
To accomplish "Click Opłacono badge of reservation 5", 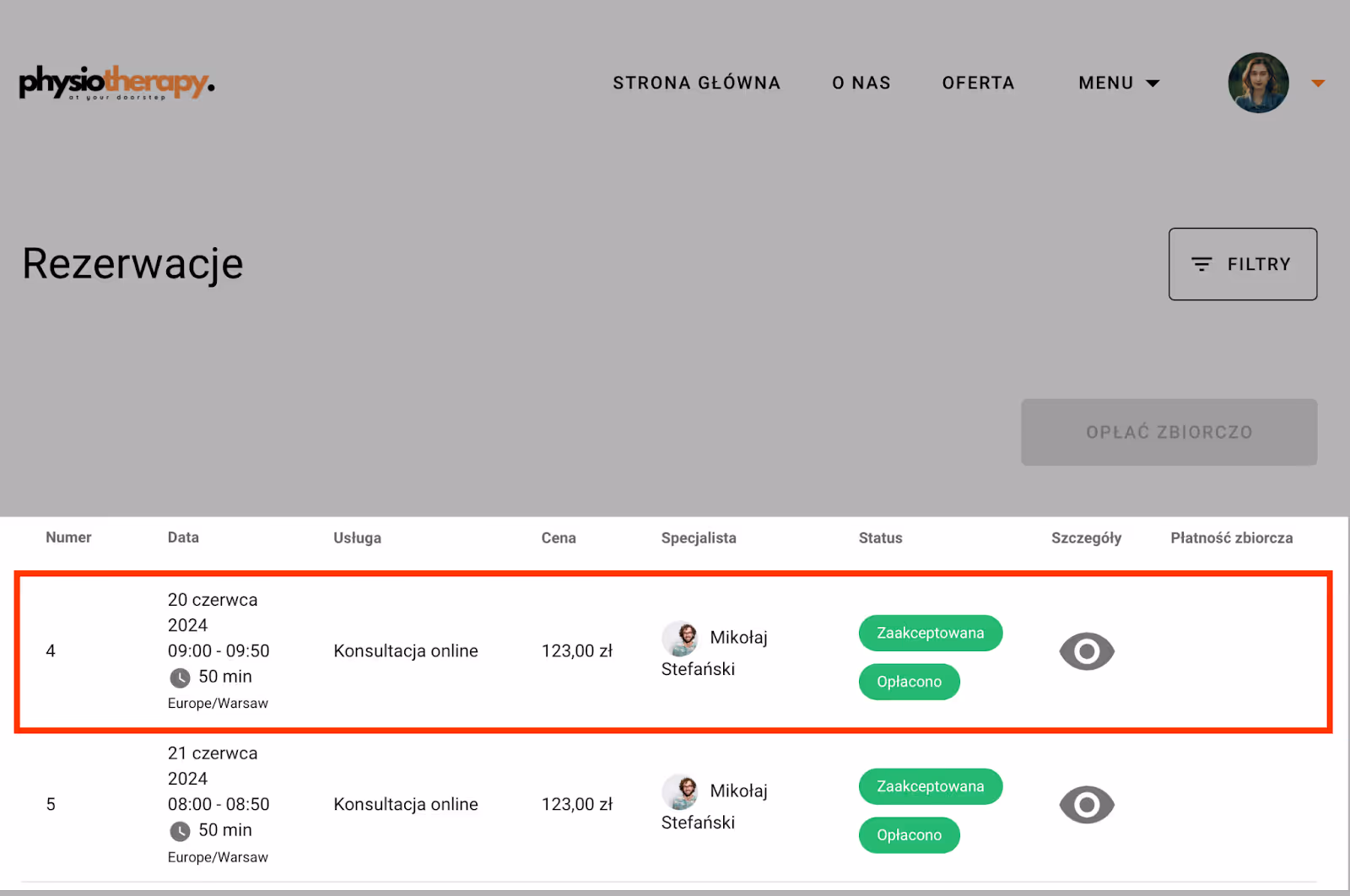I will click(909, 835).
